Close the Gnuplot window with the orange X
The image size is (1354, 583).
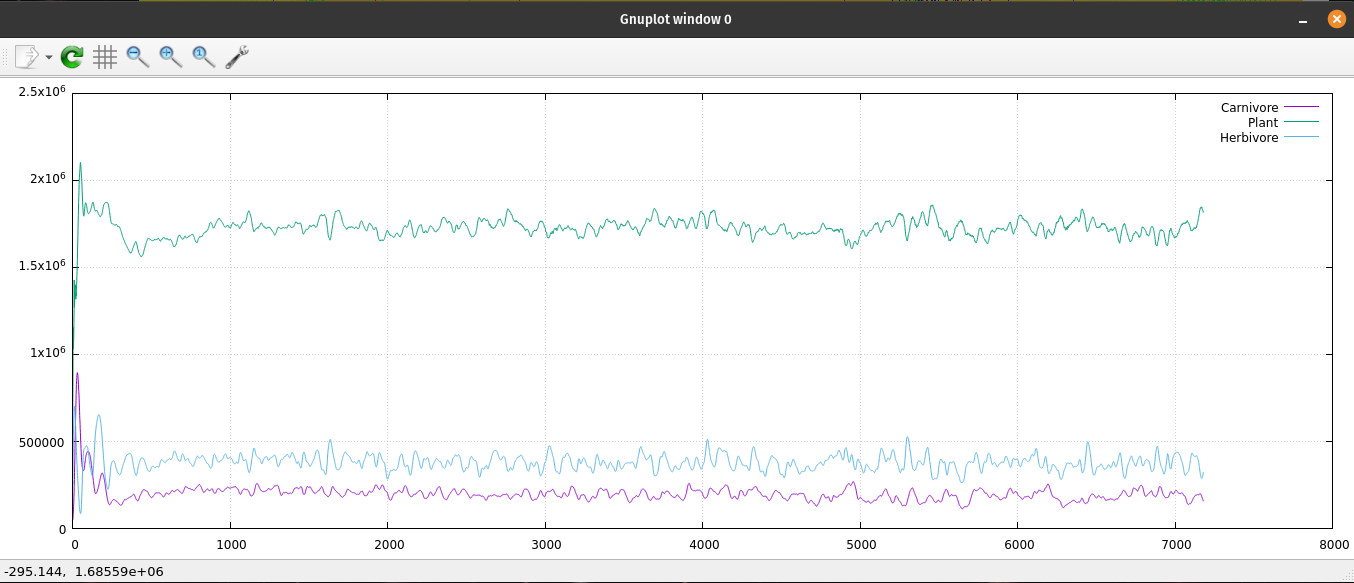tap(1336, 19)
